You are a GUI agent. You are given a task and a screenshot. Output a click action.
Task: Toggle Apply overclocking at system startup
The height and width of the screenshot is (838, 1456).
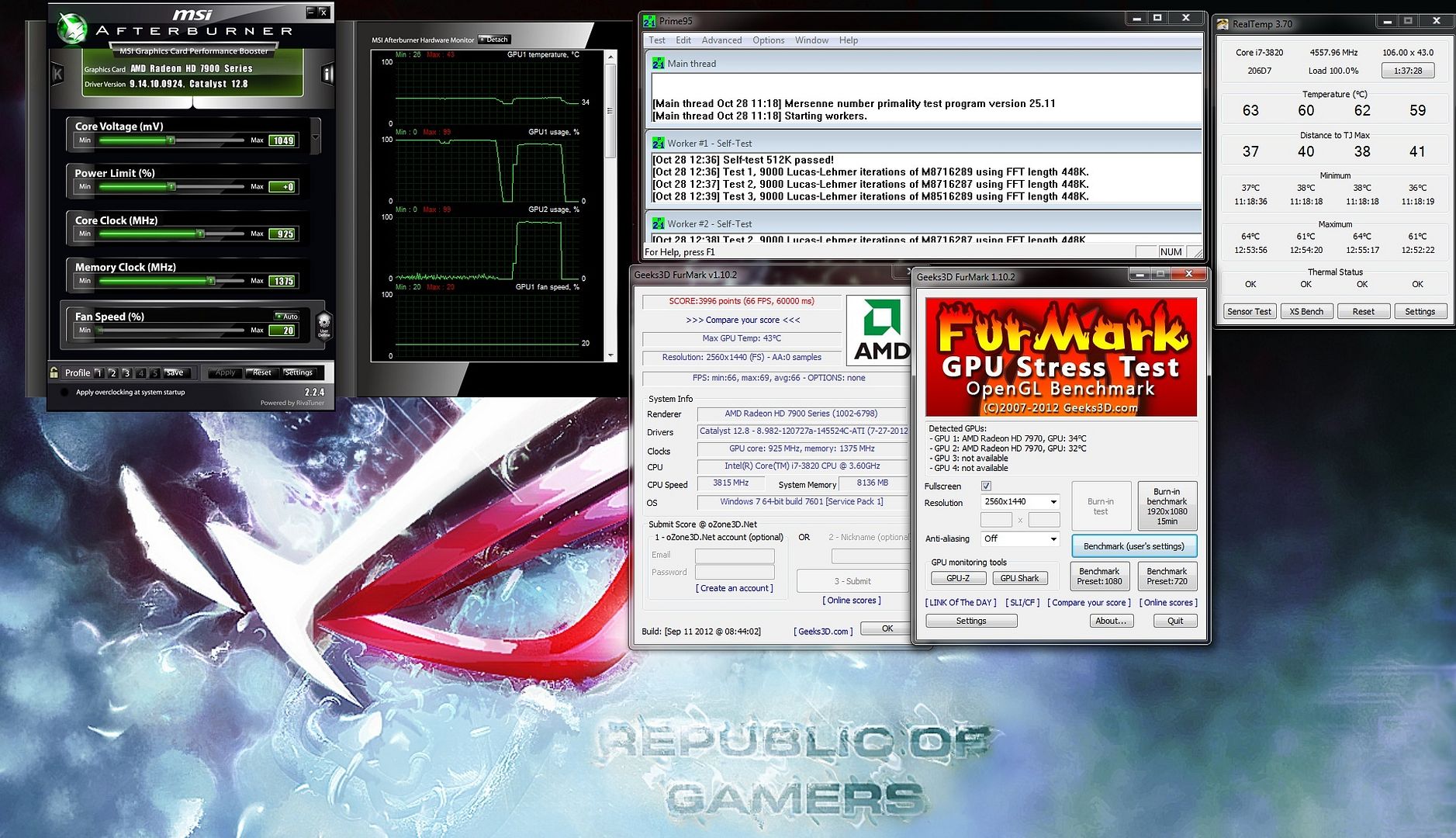coord(65,392)
